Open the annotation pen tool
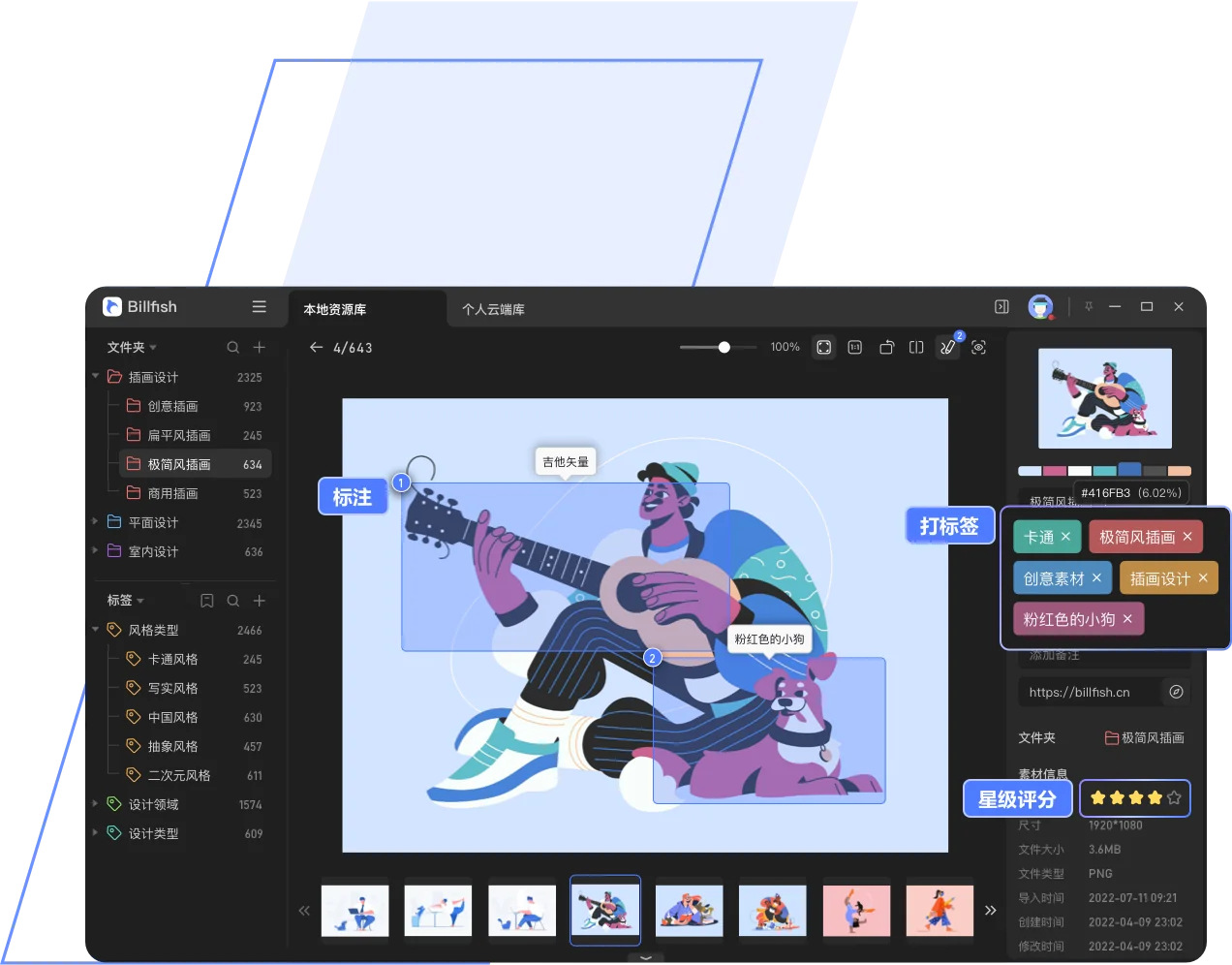The width and height of the screenshot is (1232, 965). pyautogui.click(x=947, y=347)
